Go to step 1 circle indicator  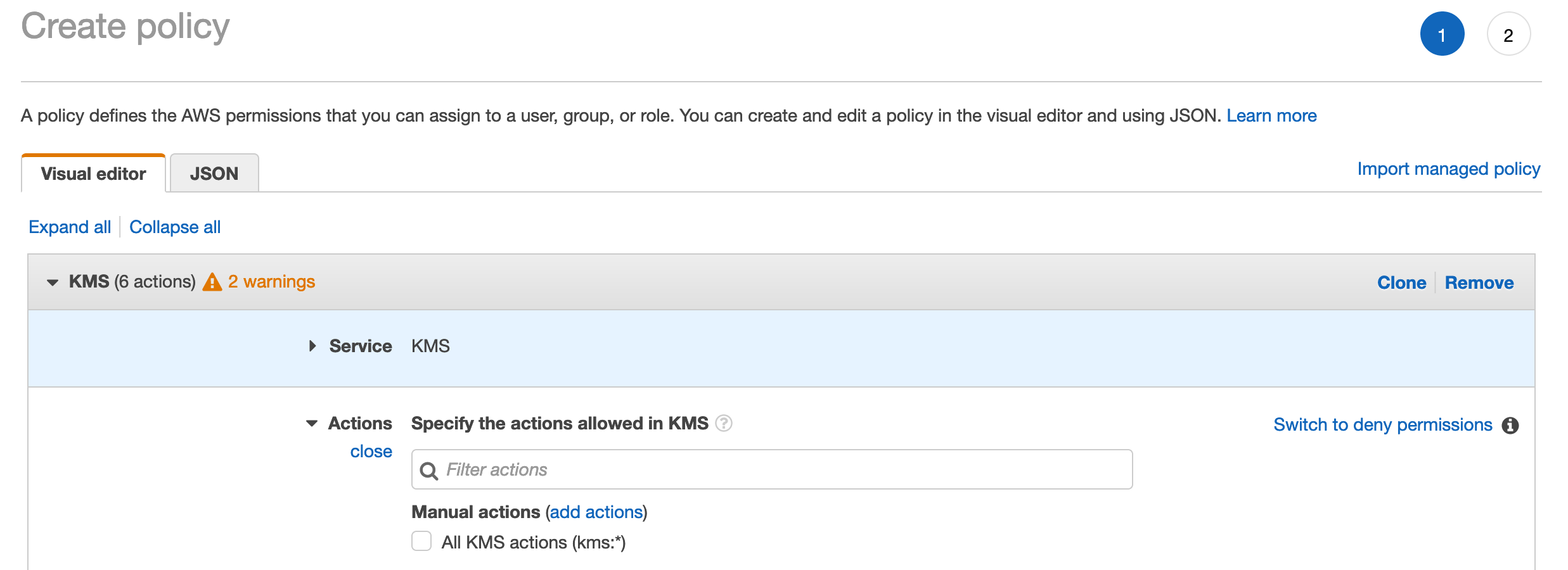point(1442,34)
